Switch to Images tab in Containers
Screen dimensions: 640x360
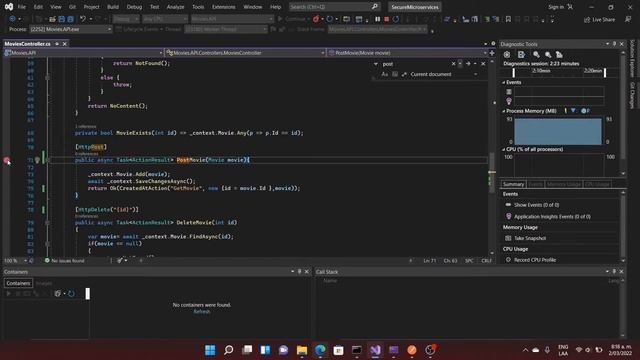pos(44,283)
